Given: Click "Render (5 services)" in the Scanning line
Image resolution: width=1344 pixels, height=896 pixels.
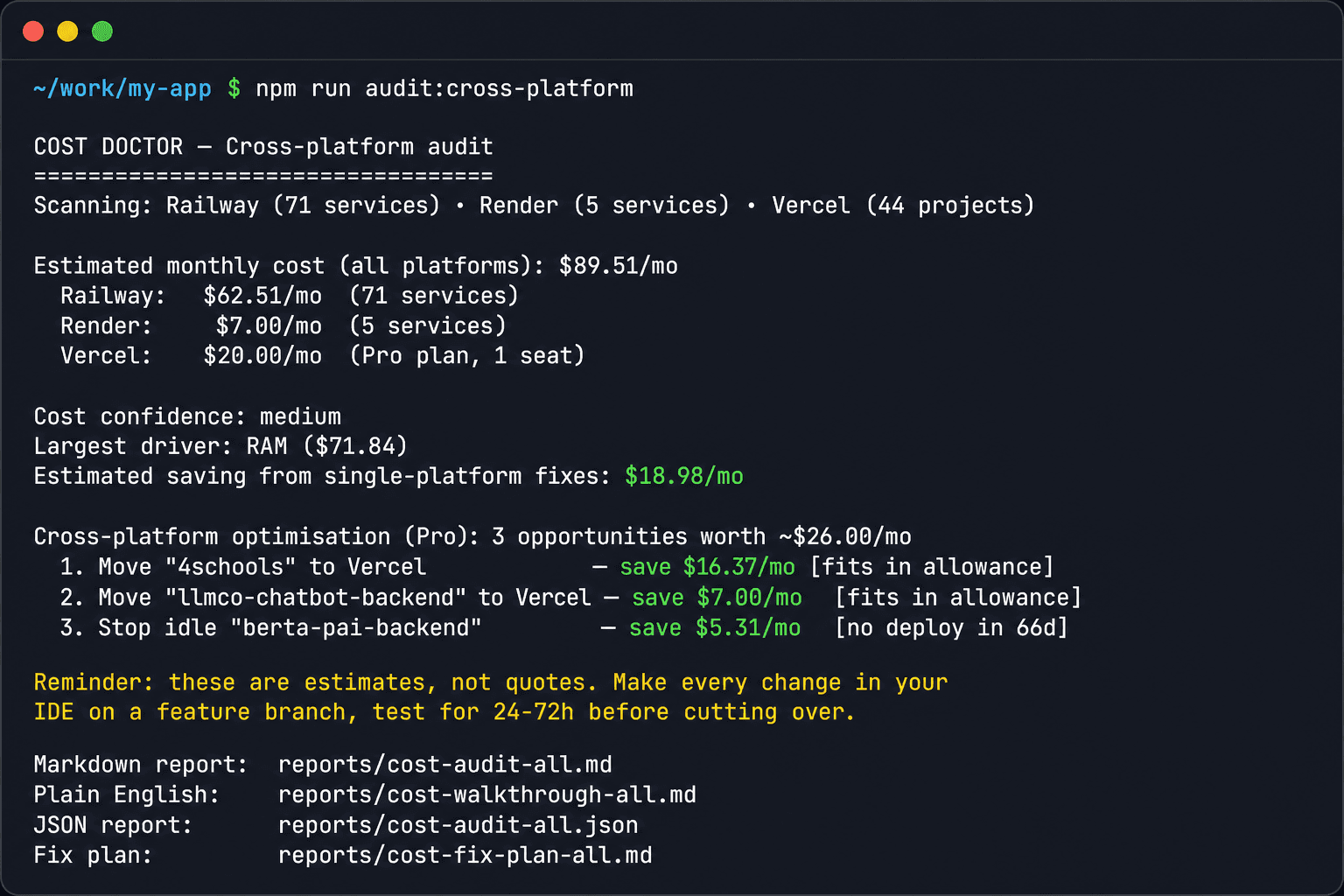Looking at the screenshot, I should pos(605,206).
